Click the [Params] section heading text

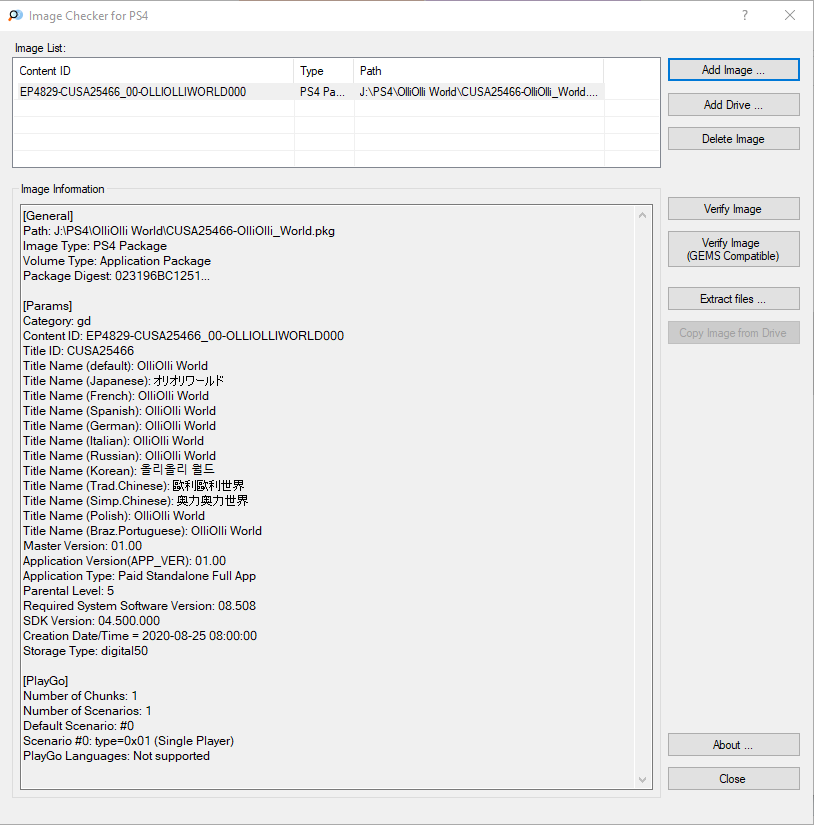47,306
